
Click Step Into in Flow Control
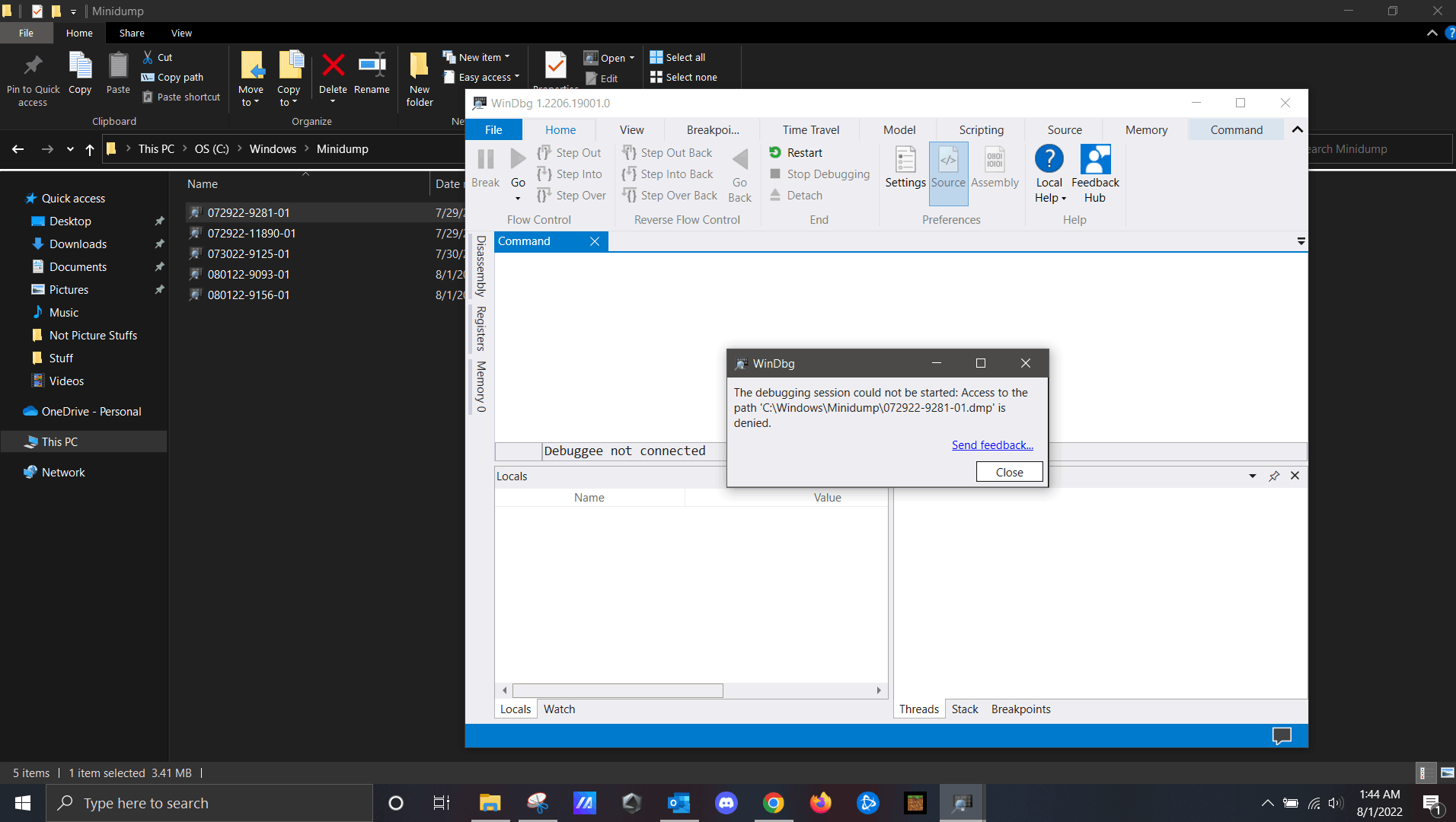[570, 174]
